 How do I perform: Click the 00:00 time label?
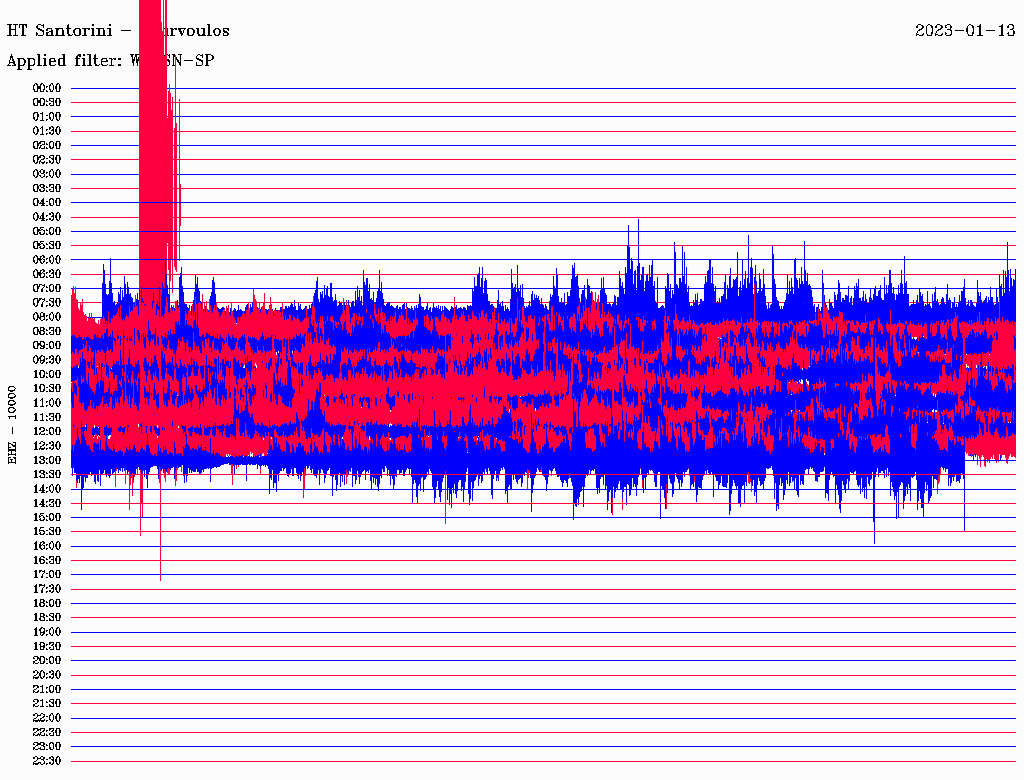tap(47, 88)
